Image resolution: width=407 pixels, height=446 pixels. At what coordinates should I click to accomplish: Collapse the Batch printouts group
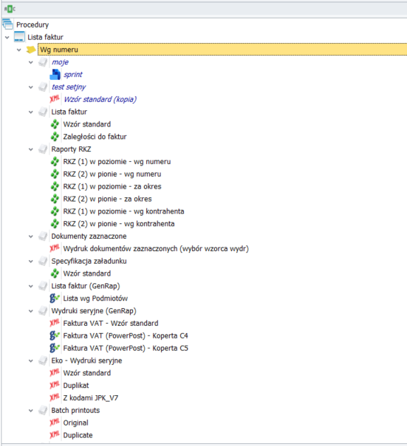[31, 410]
